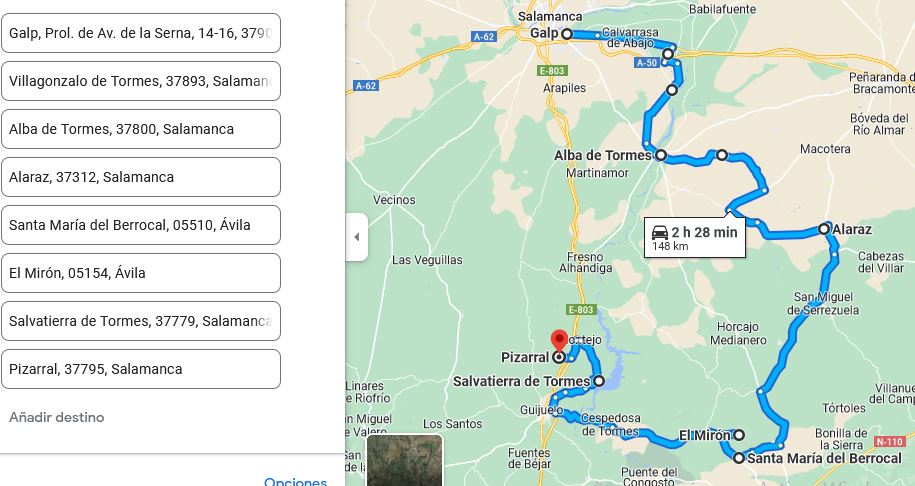Viewport: 915px width, 486px height.
Task: Edit the Galp starting point field
Action: tap(141, 33)
